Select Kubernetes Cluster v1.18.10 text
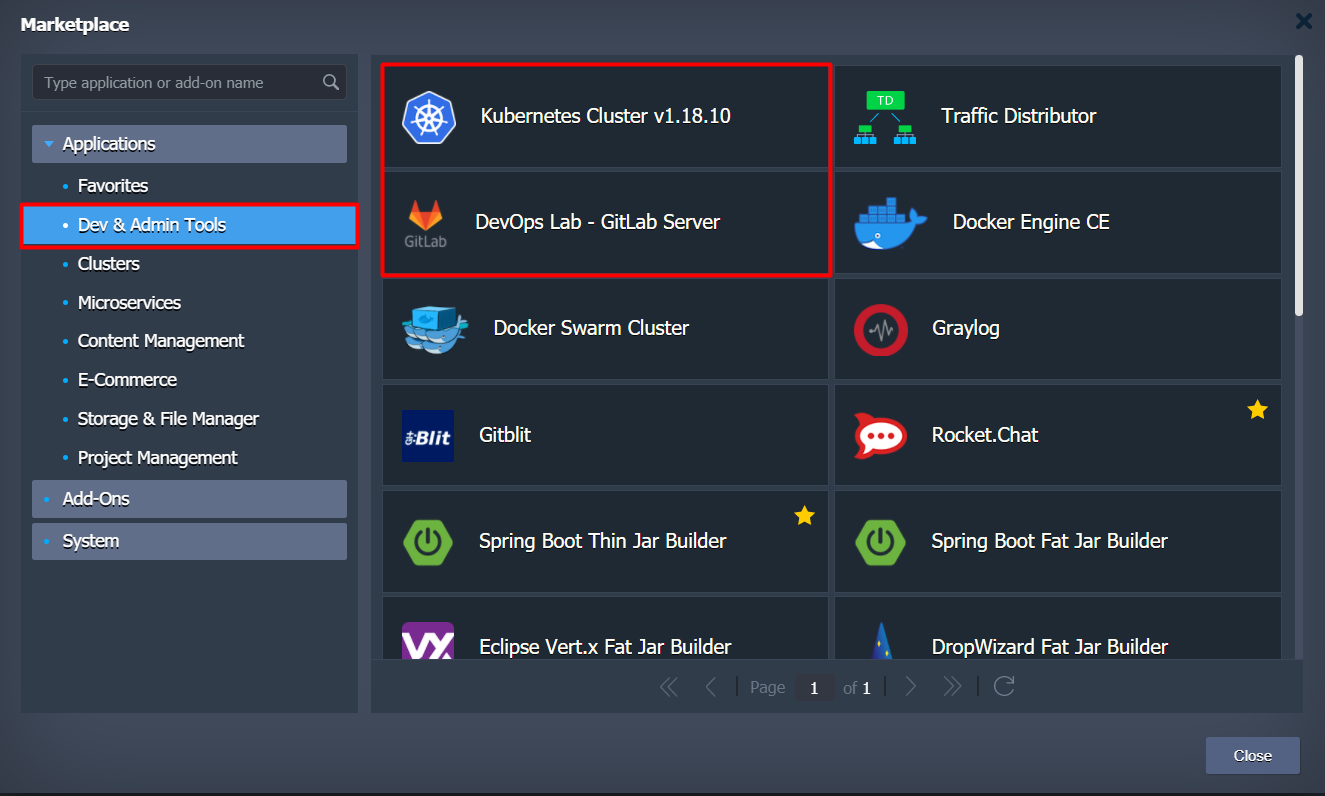Image resolution: width=1325 pixels, height=796 pixels. coord(606,116)
